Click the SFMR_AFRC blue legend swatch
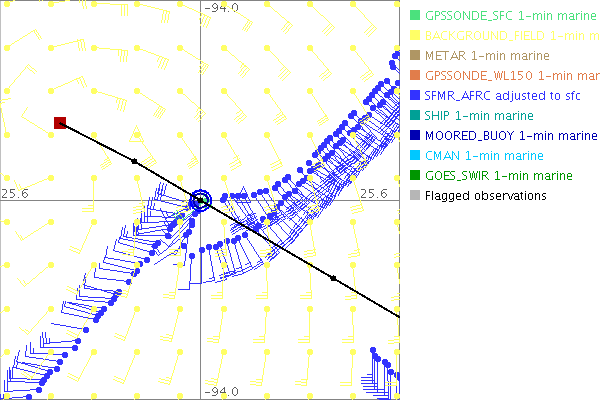 [x=414, y=96]
